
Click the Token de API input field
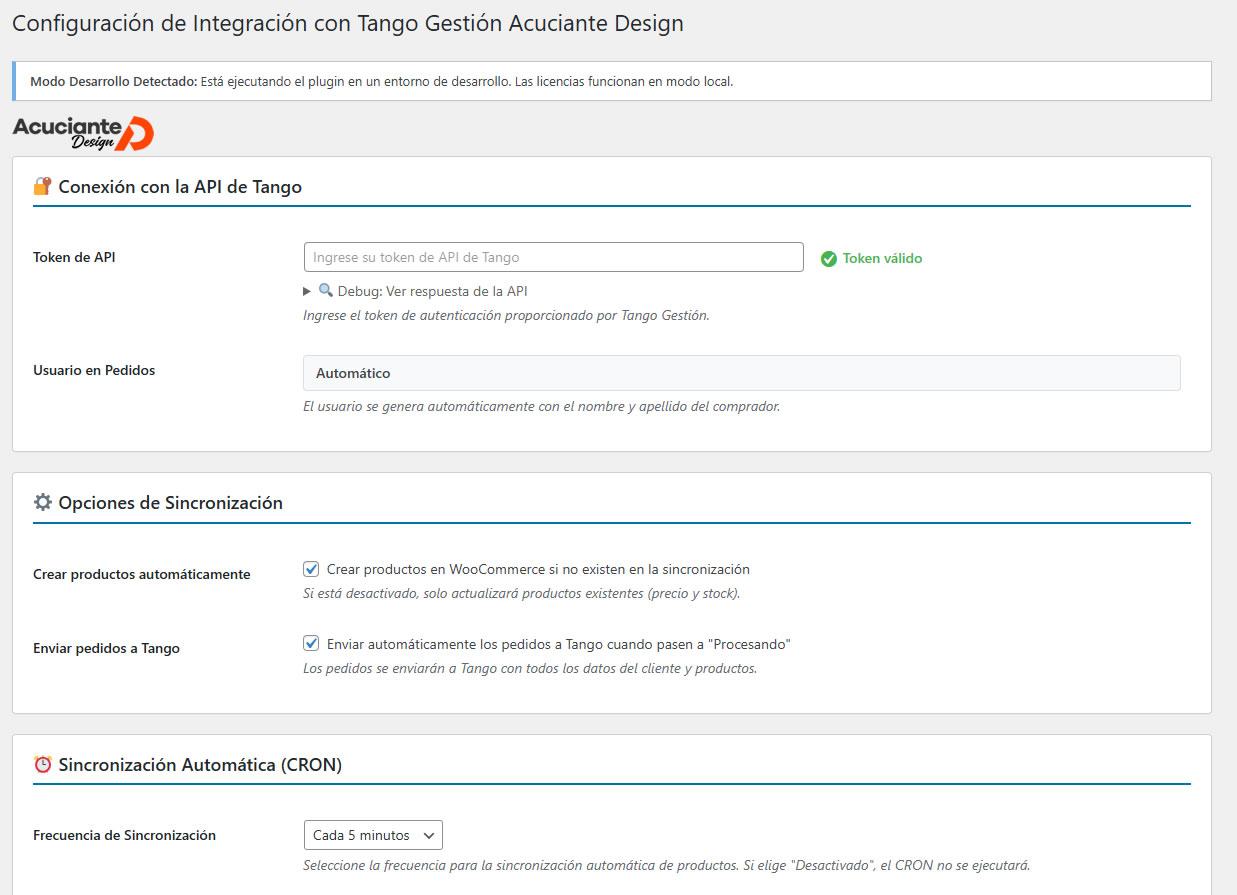click(553, 257)
